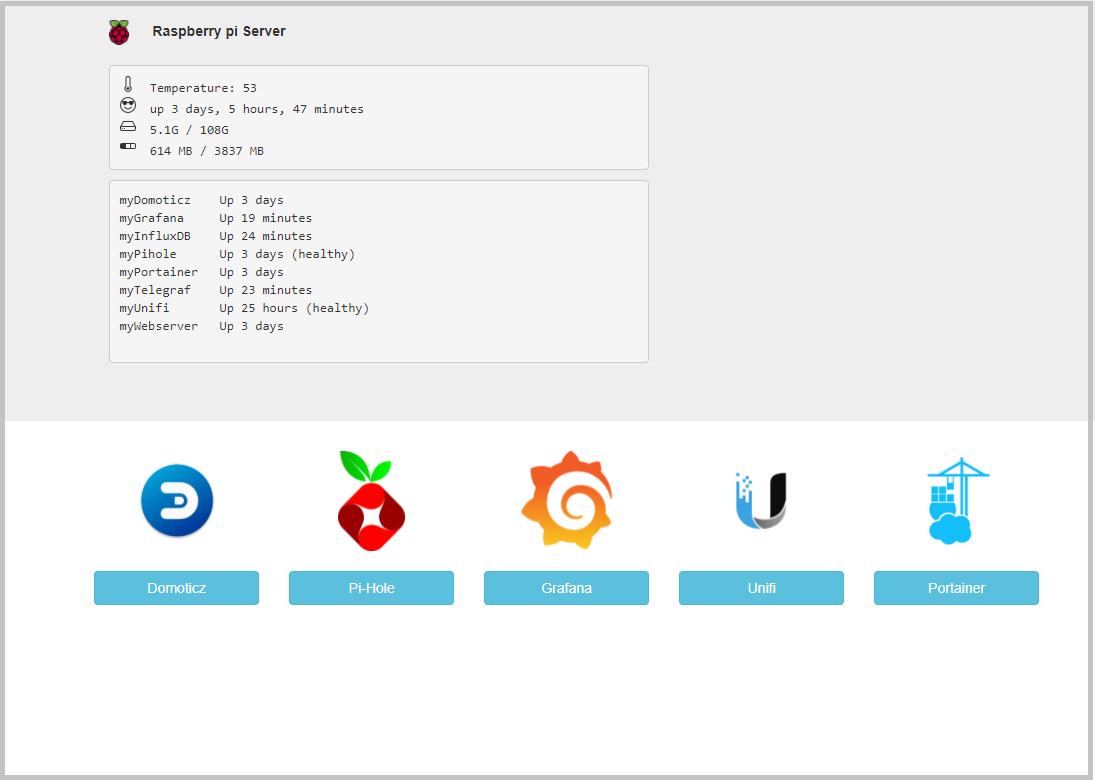
Task: Click the Raspberry pi Server title
Action: pyautogui.click(x=219, y=31)
